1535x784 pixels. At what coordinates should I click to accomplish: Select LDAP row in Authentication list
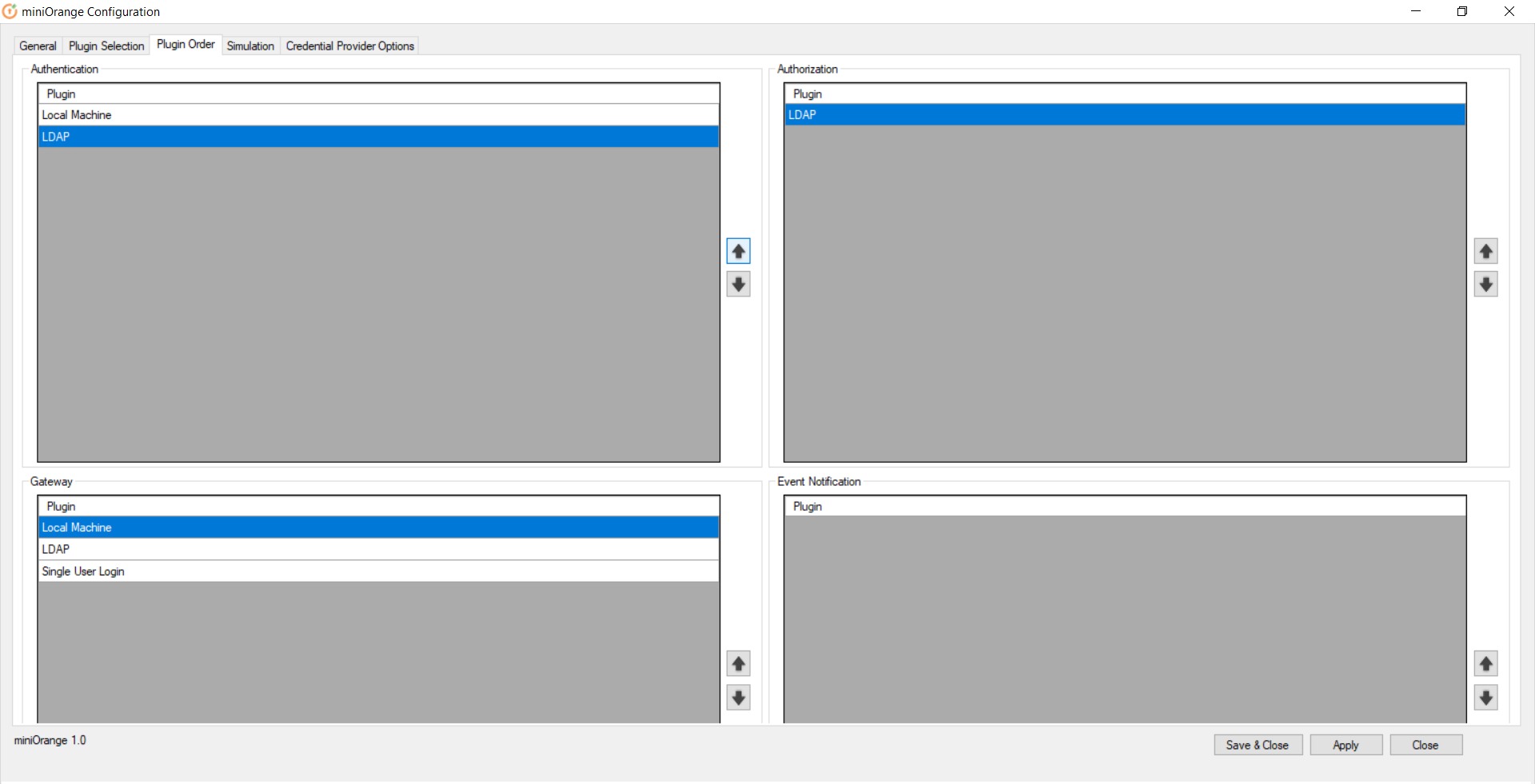point(379,137)
